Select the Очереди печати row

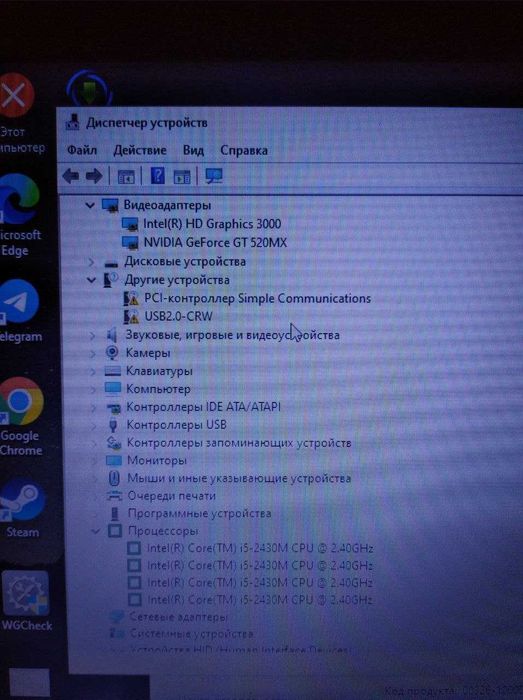pos(172,496)
